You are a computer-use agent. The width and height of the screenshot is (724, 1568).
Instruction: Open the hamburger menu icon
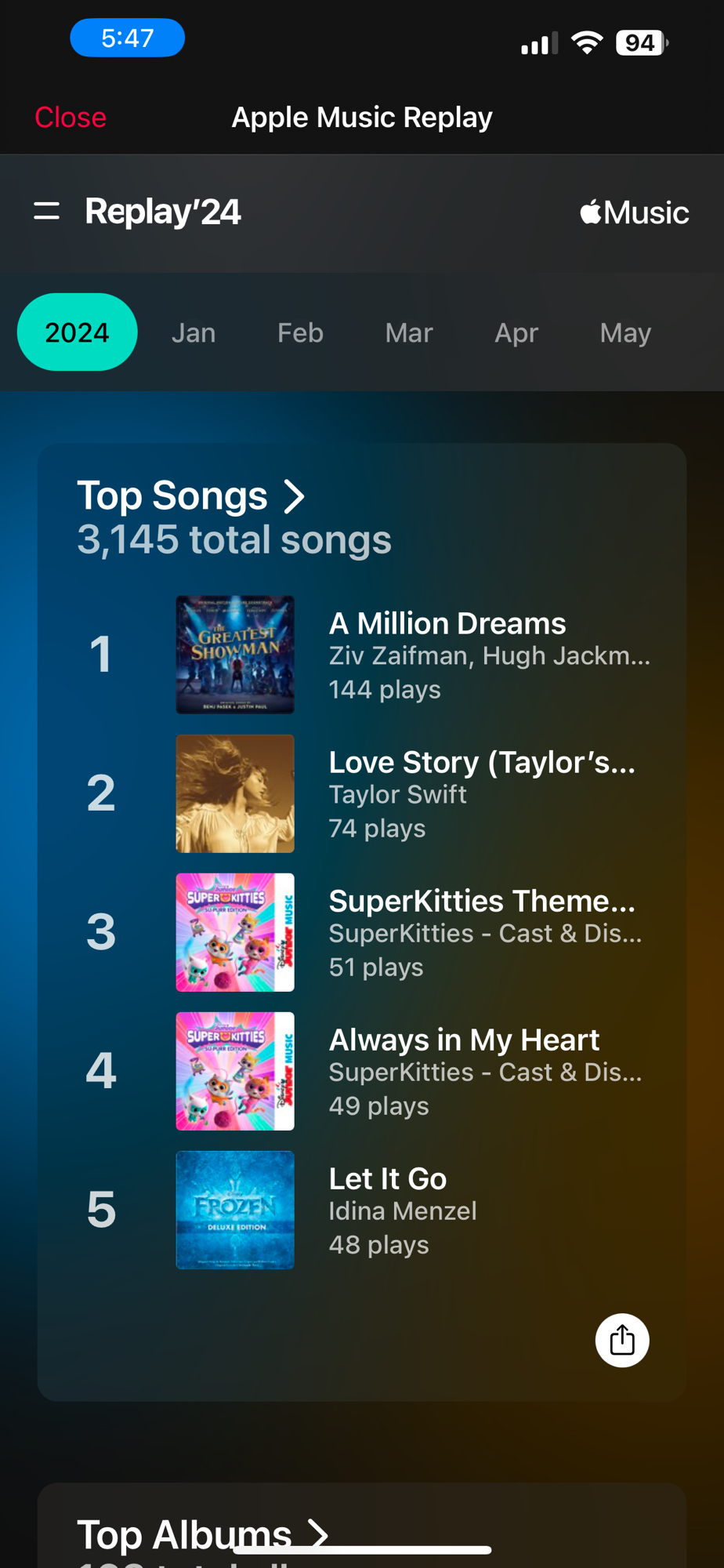[47, 211]
